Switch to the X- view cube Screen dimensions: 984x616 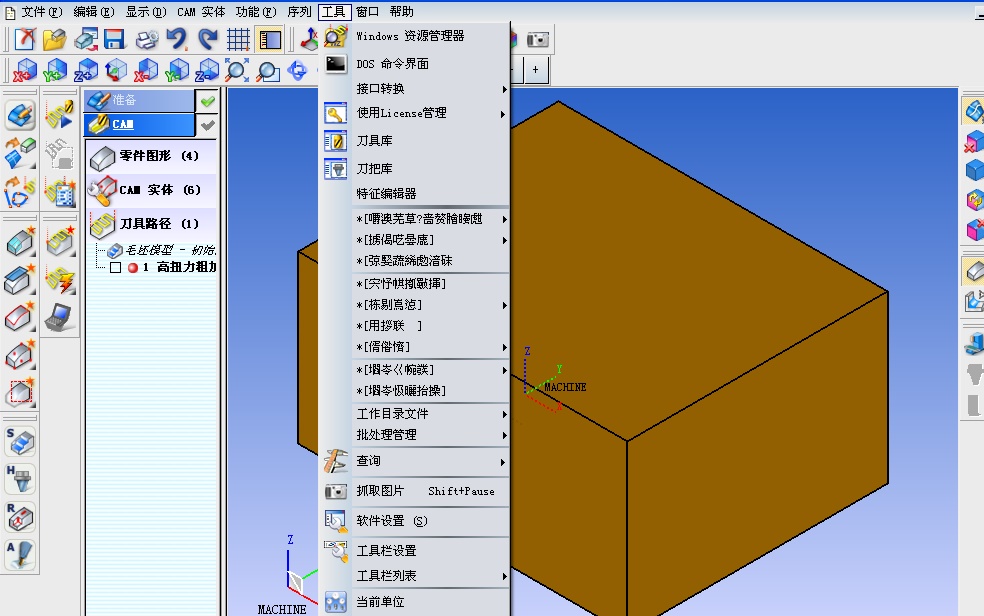[146, 70]
